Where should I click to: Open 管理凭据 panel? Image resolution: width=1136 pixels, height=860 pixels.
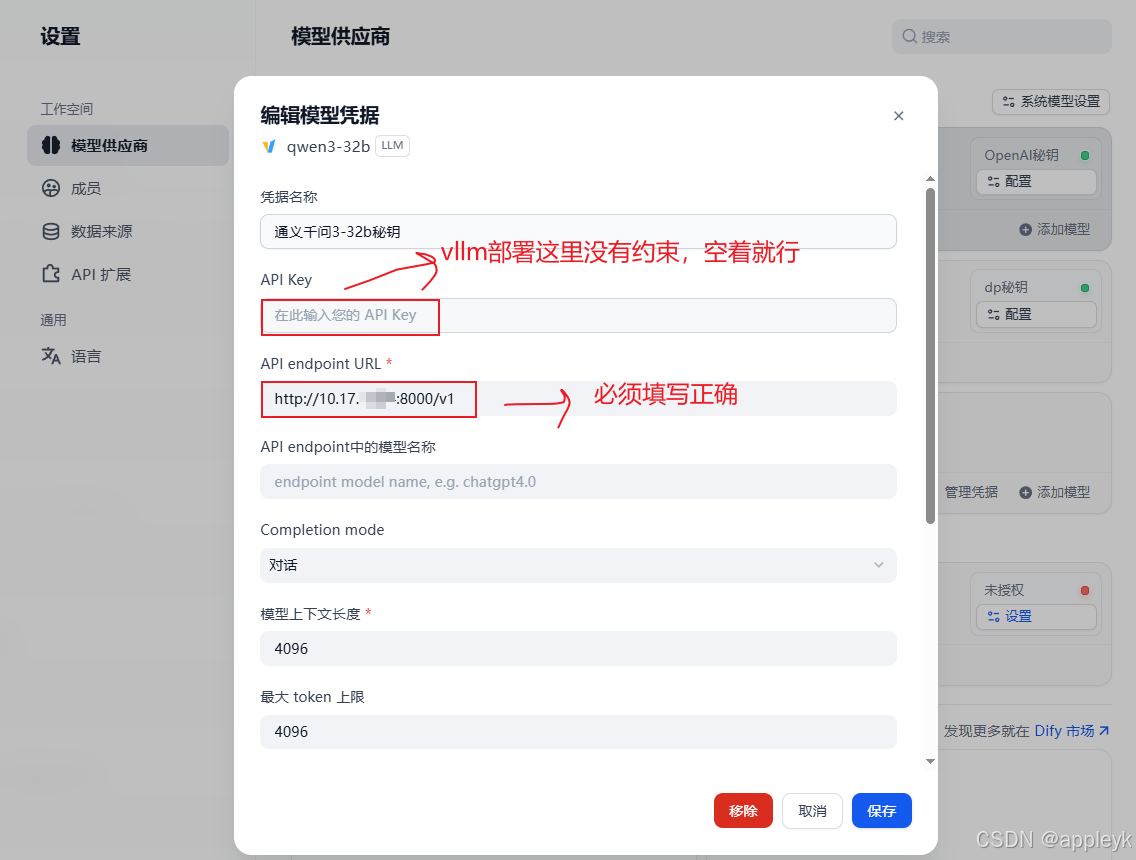point(970,492)
